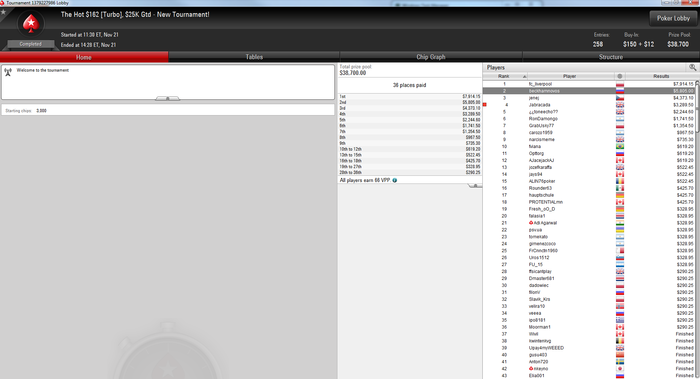Screen dimensions: 700x379
Task: Click China flag in rank 40 row
Action: [x=620, y=355]
